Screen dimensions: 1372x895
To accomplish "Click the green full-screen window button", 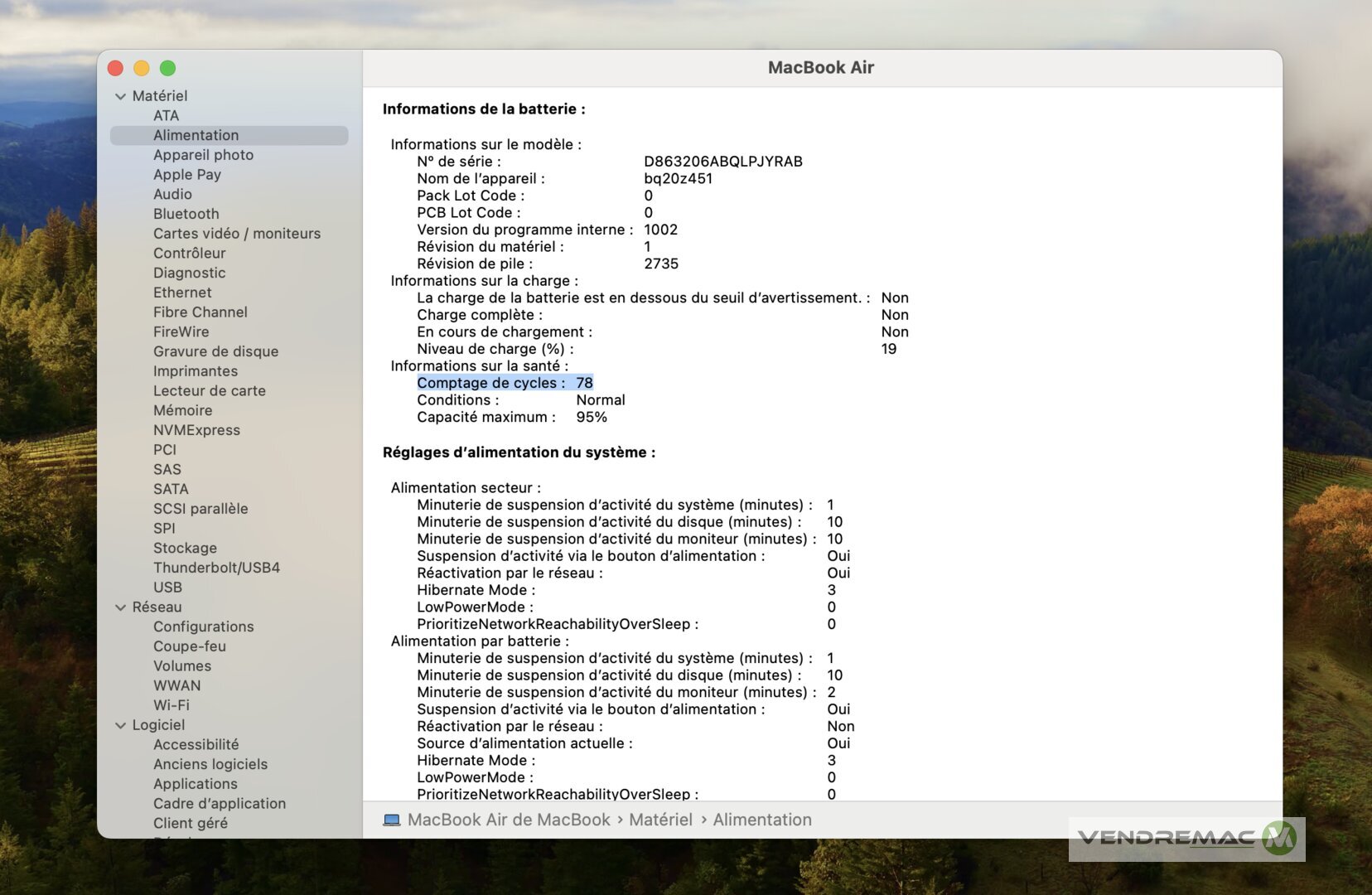I will [167, 68].
